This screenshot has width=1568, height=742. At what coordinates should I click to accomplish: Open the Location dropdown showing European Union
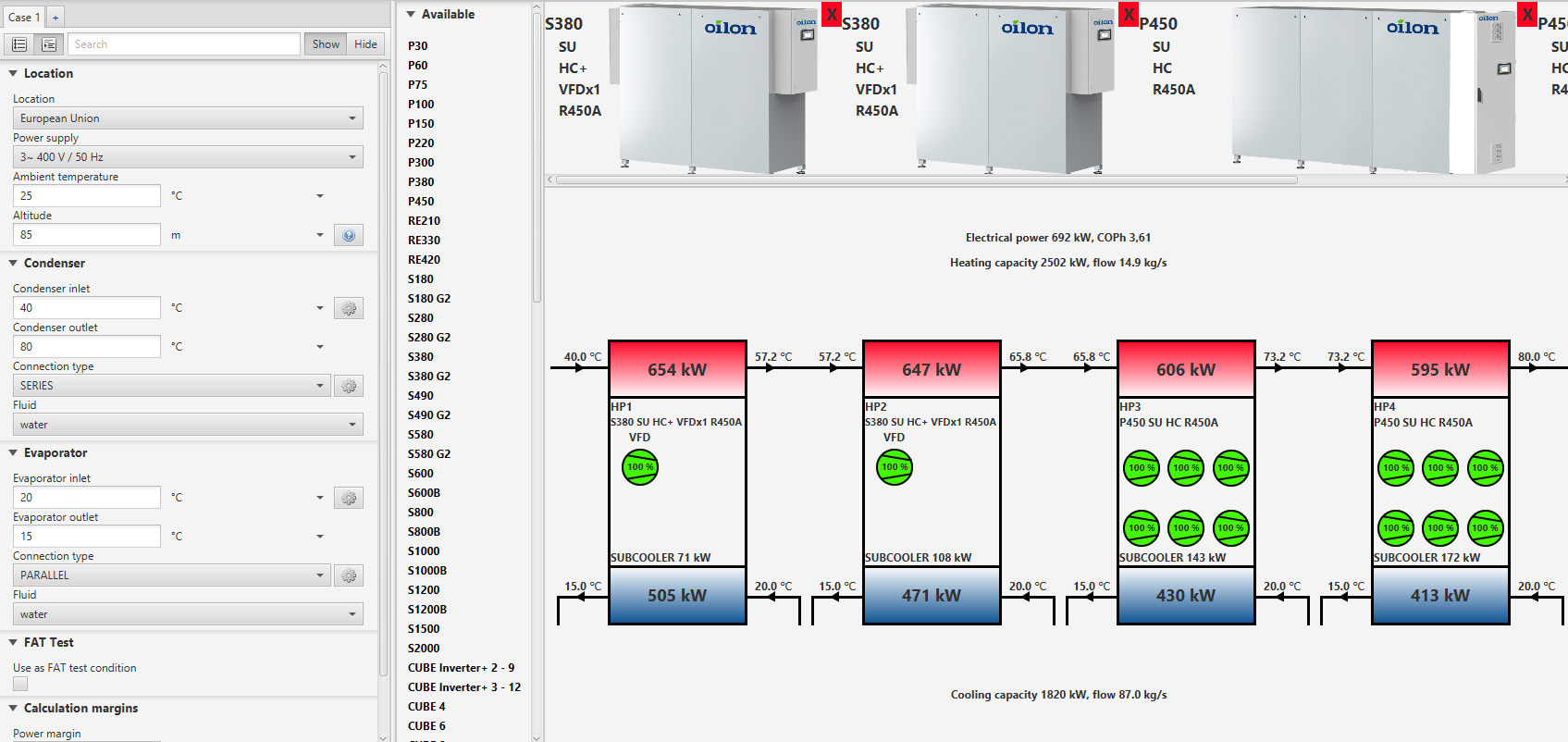pyautogui.click(x=188, y=118)
